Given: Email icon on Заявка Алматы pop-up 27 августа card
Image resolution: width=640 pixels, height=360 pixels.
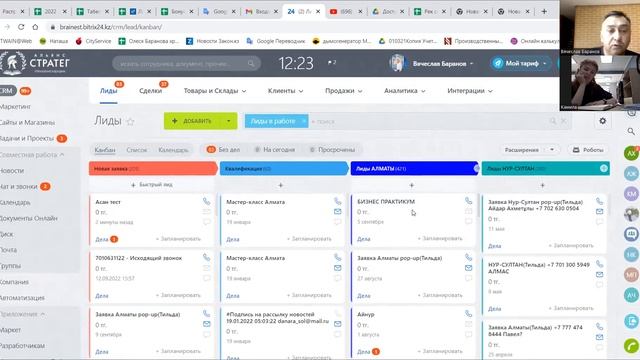Looking at the screenshot, I should (x=468, y=268).
